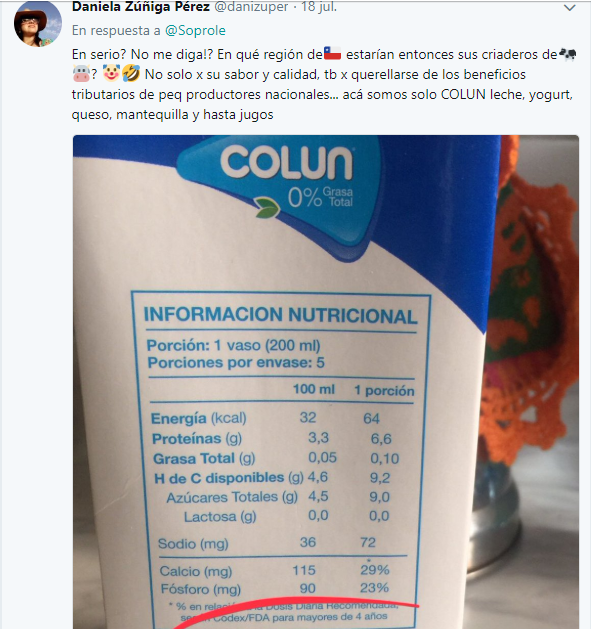Click the rolling-on-floor laughing emoji
591x629 pixels.
coord(131,74)
